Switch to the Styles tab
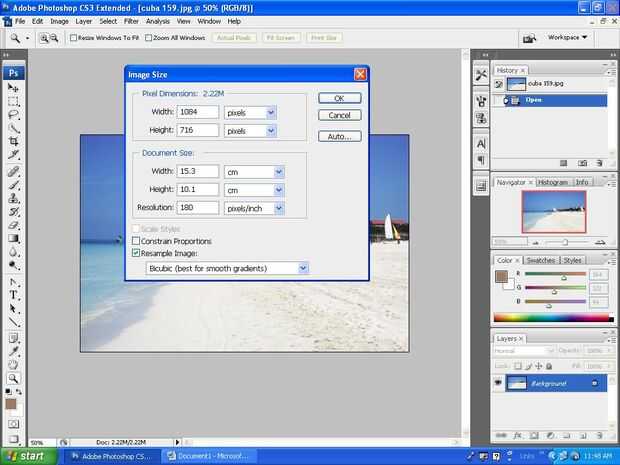 [572, 260]
